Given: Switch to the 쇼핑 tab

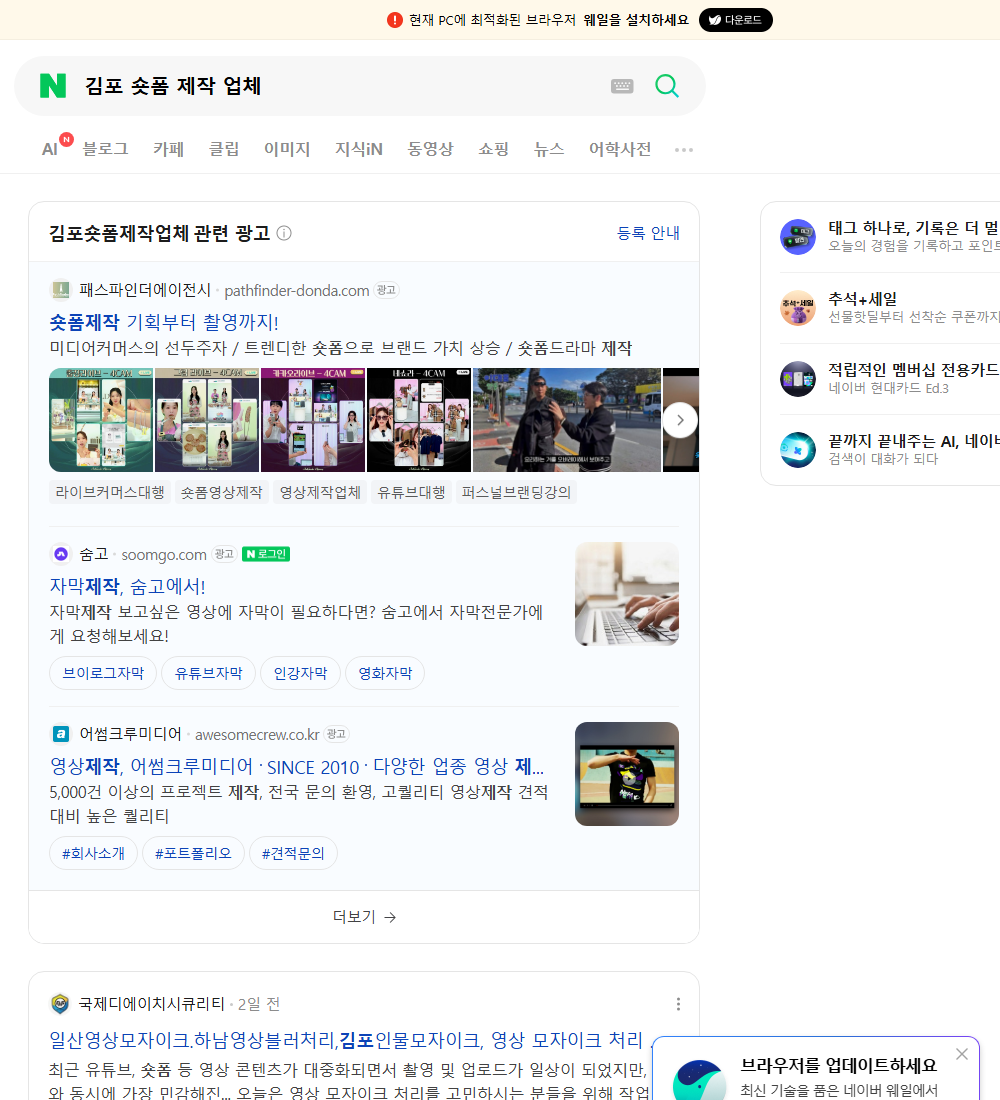Looking at the screenshot, I should tap(493, 149).
